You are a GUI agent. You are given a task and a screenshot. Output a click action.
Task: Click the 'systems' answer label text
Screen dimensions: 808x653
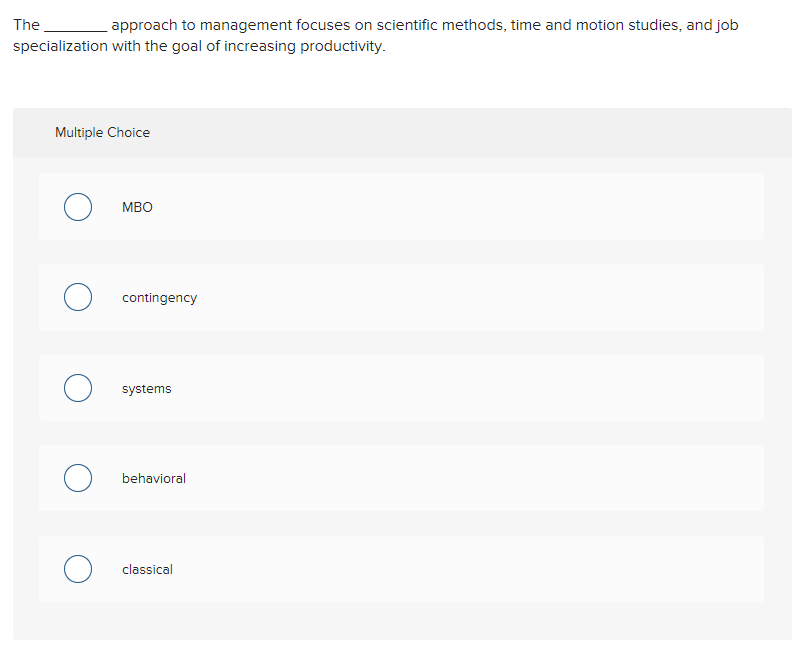pyautogui.click(x=146, y=389)
